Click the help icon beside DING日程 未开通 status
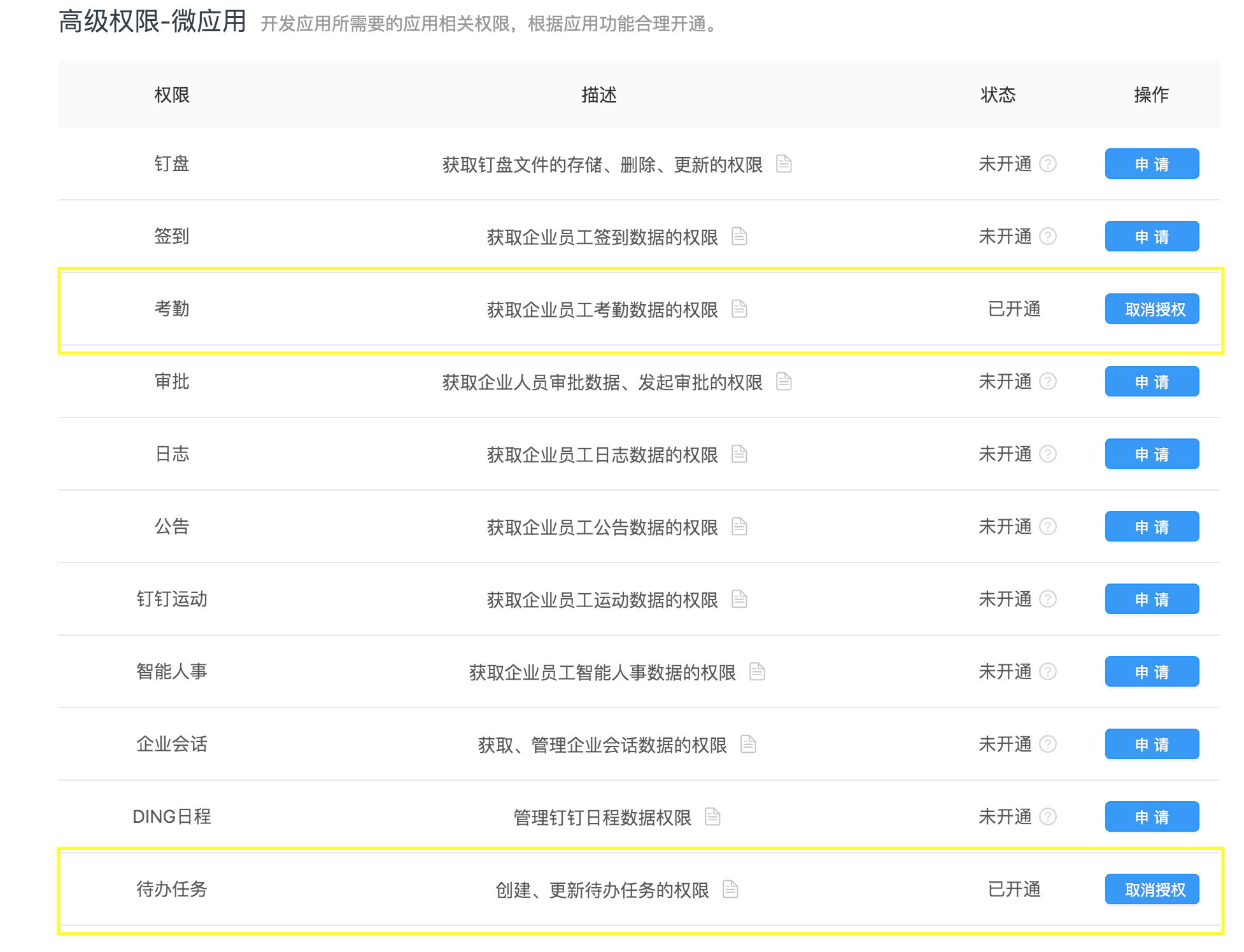The image size is (1244, 952). pos(1048,817)
